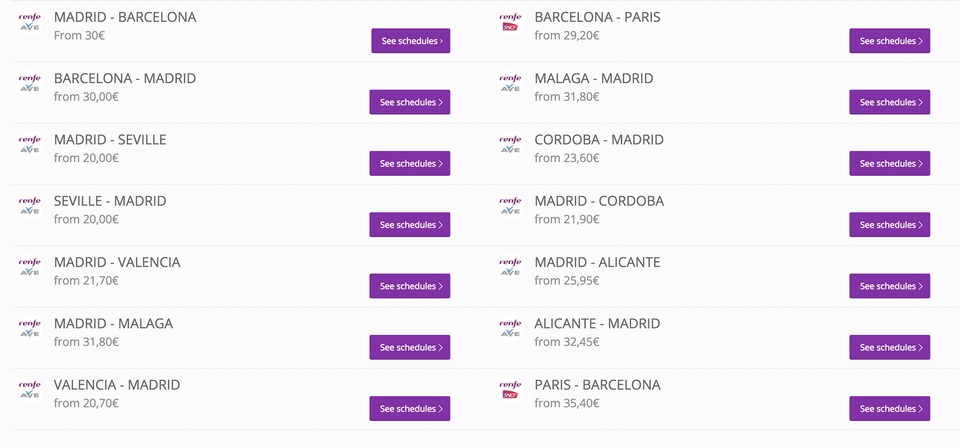Click Renfe AVE logo beside Madrid - Barcelona
Screen dimensions: 960x448
[x=29, y=22]
